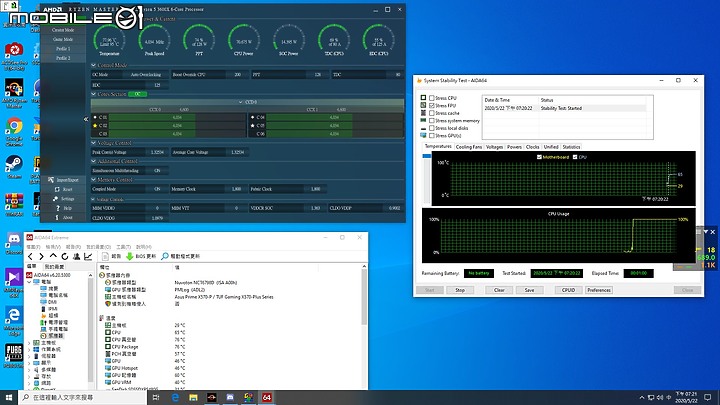This screenshot has width=720, height=405.
Task: Show hidden tray icons arrow
Action: tap(641, 397)
